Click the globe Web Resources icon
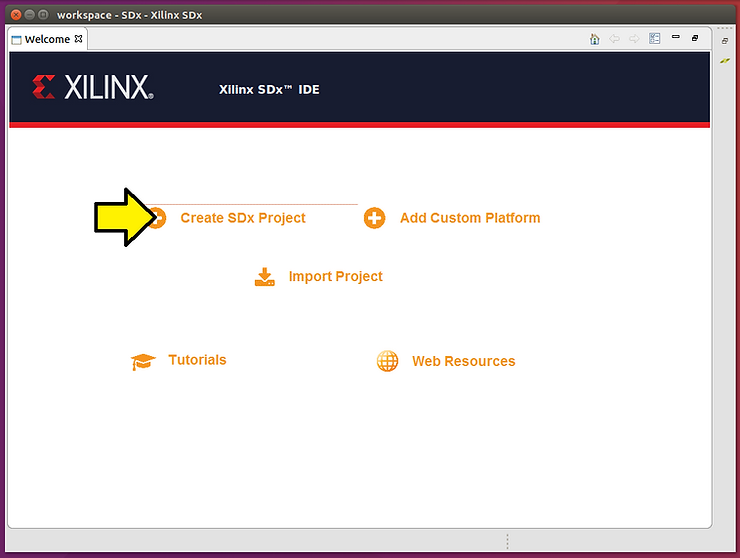740x558 pixels. click(387, 361)
